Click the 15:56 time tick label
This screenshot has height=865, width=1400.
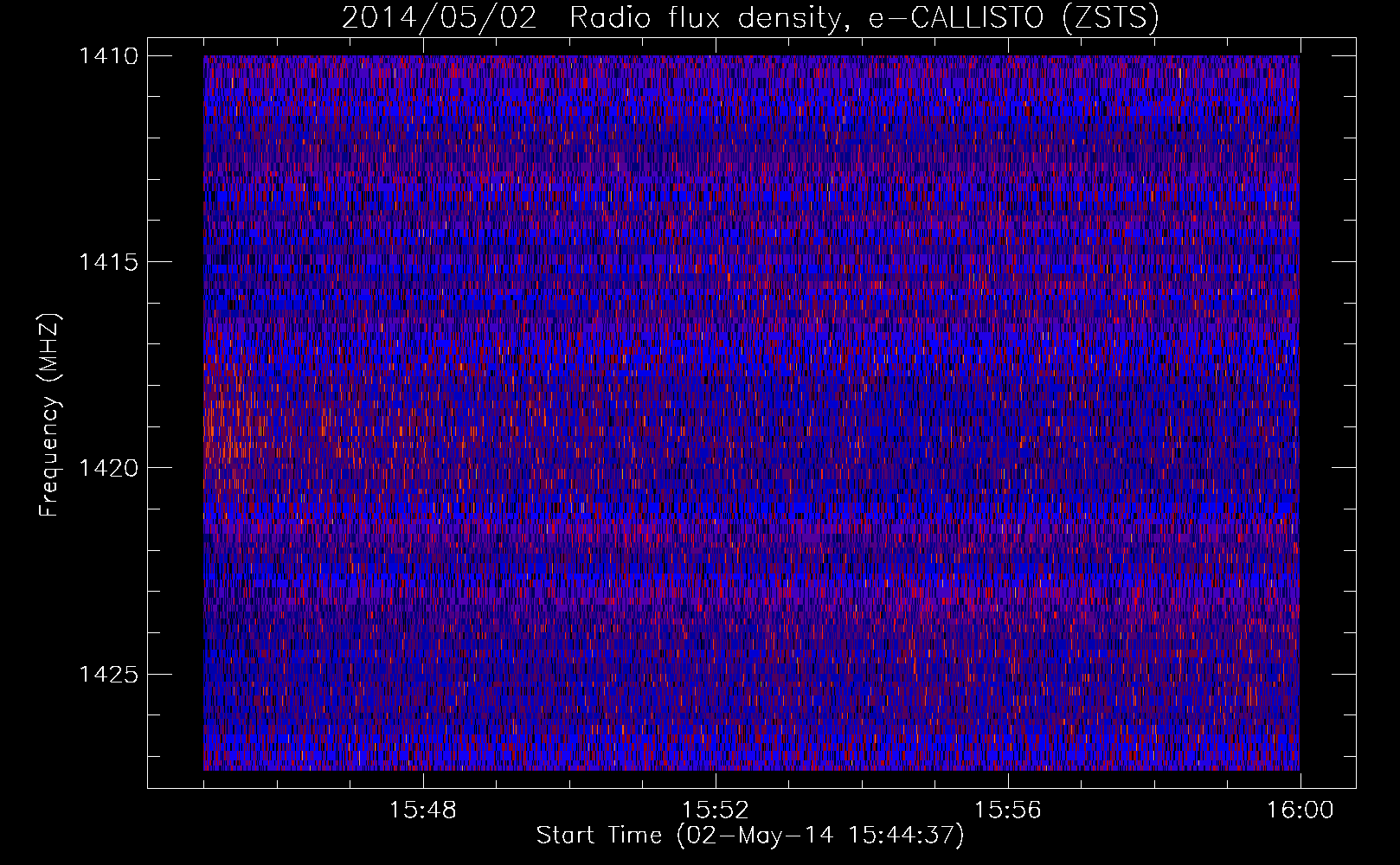1008,811
